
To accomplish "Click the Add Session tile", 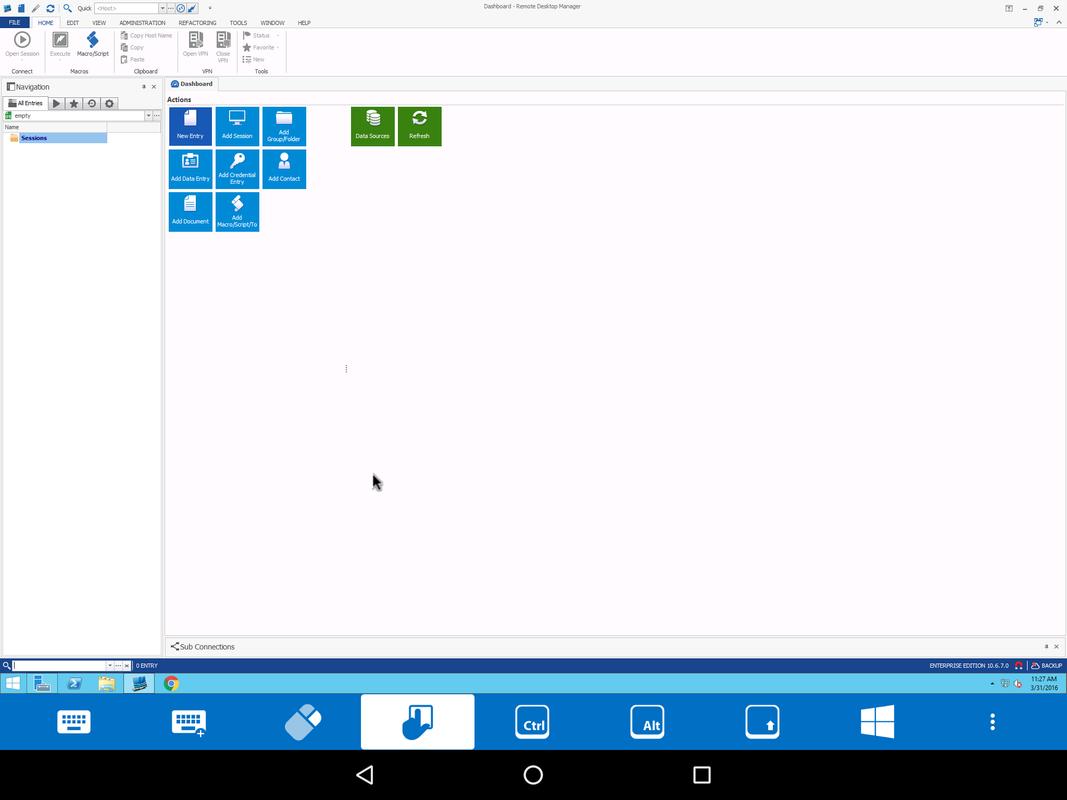I will 237,126.
